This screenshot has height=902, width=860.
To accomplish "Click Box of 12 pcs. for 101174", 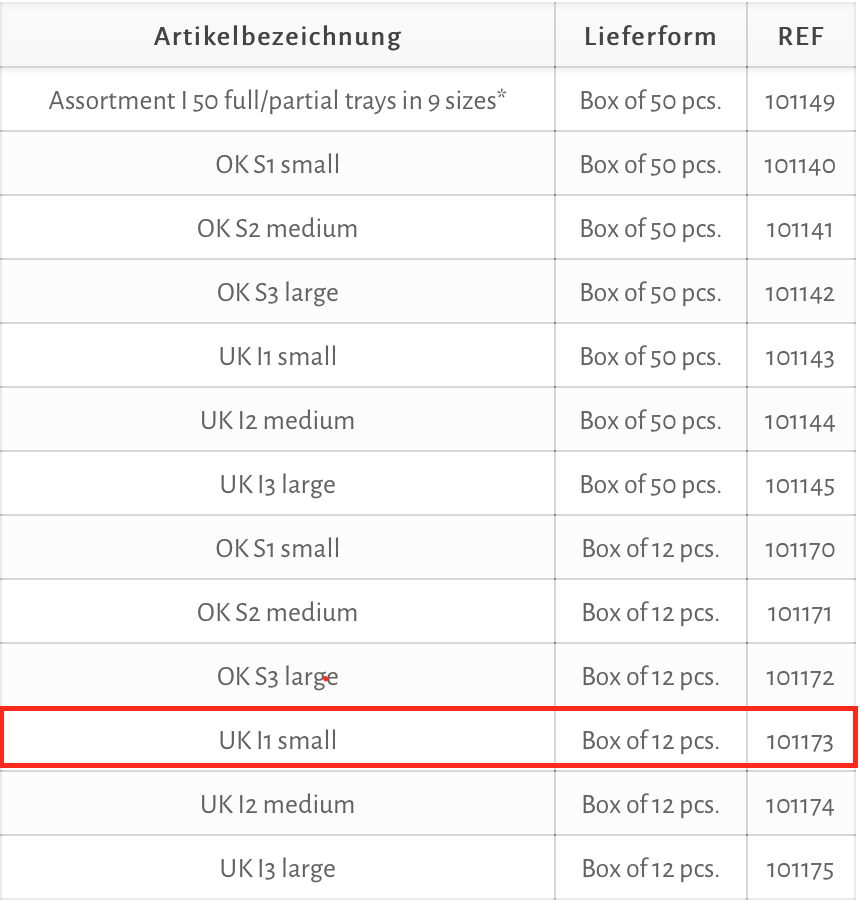I will [x=651, y=805].
